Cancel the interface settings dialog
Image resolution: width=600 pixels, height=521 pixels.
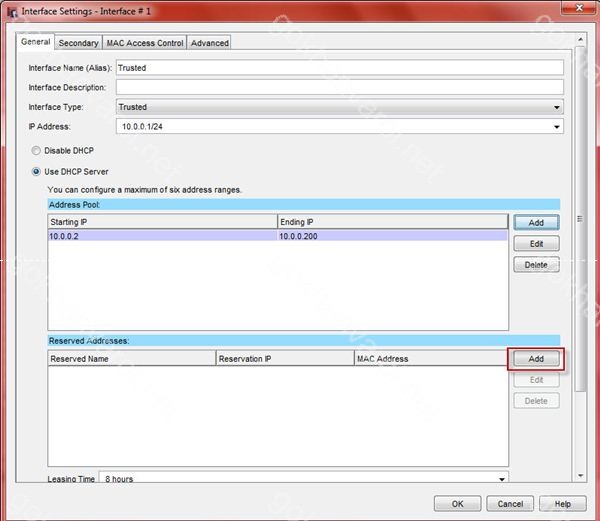510,503
